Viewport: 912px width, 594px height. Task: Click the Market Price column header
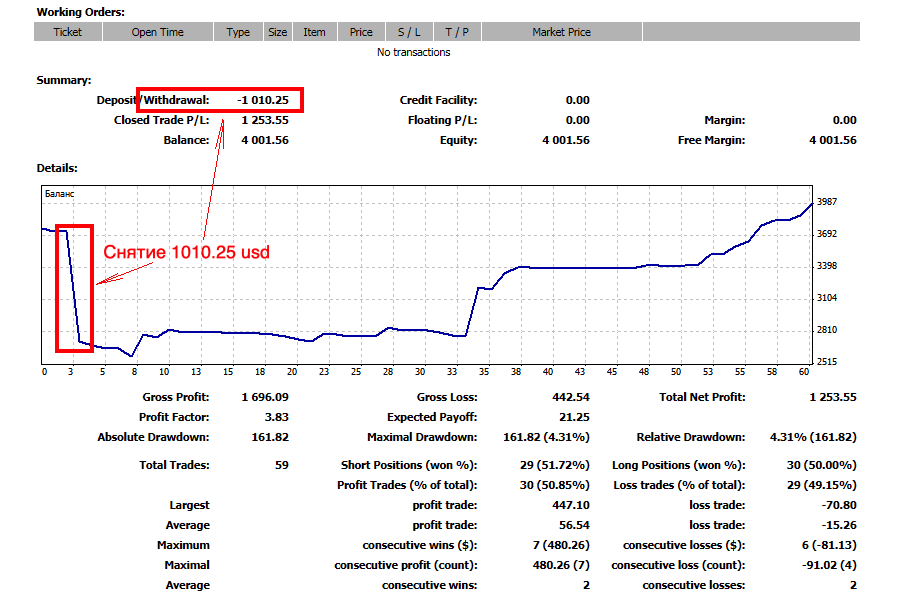coord(561,32)
